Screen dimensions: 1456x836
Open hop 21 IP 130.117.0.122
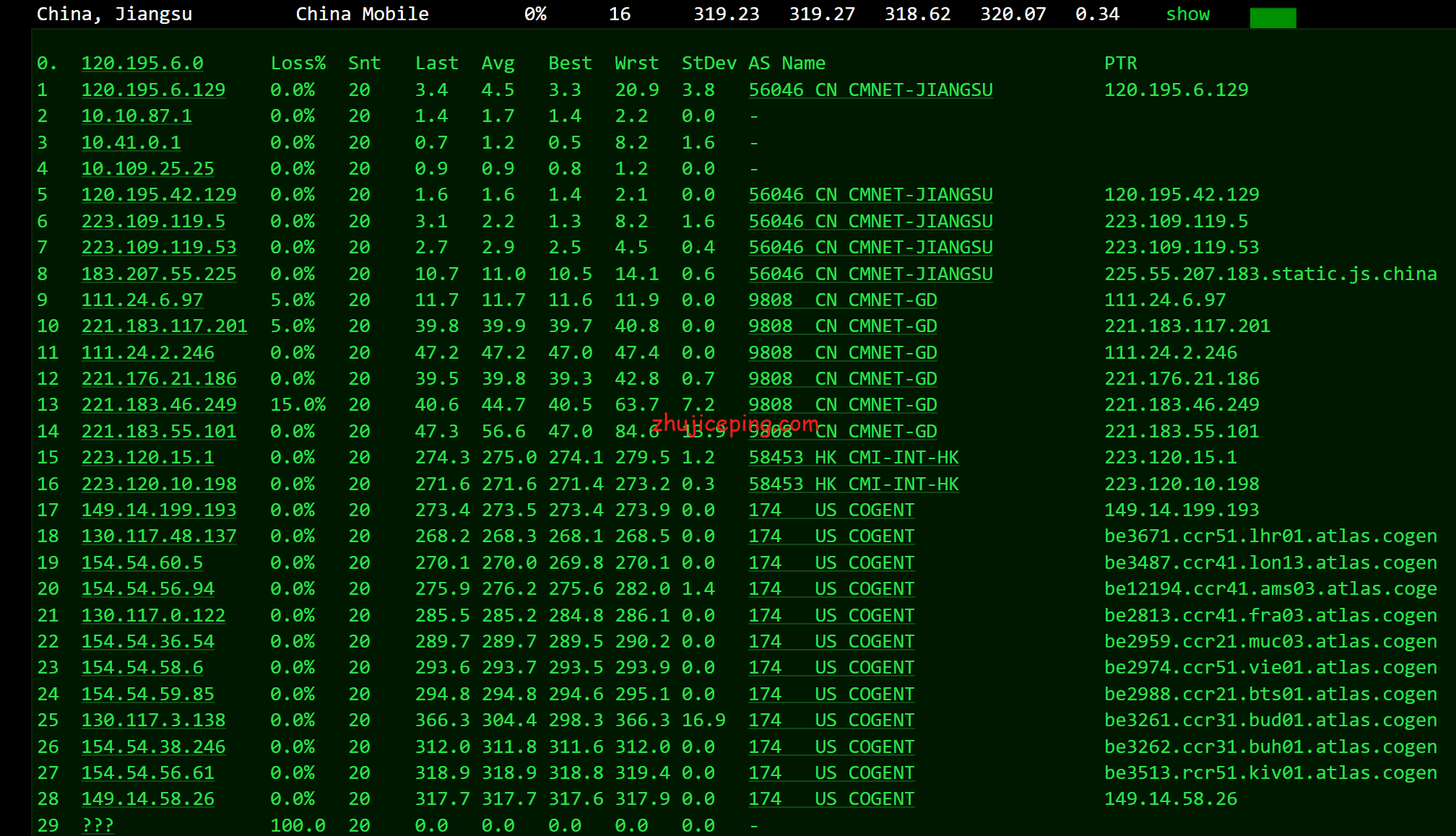point(153,615)
